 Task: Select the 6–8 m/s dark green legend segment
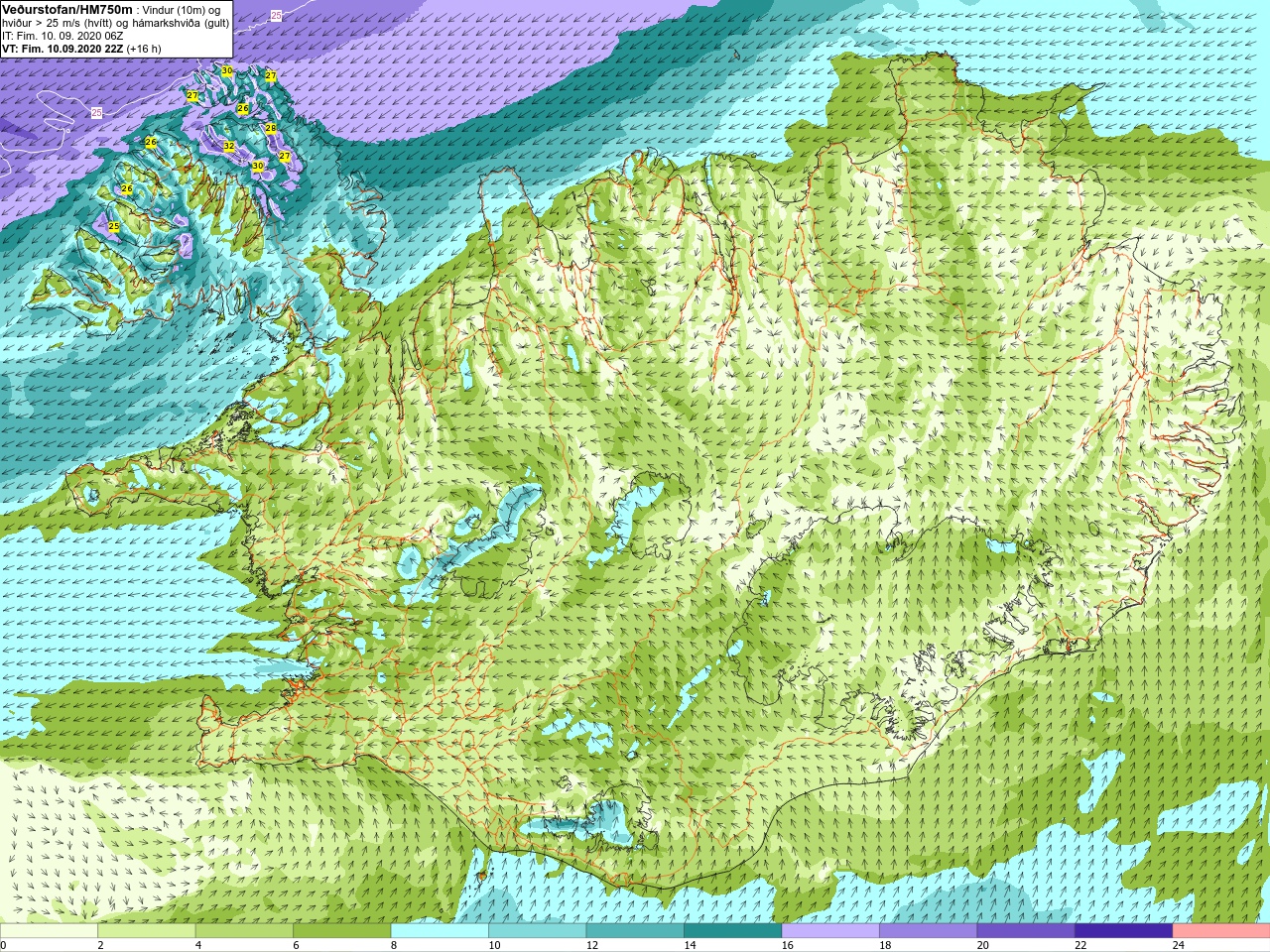point(342,931)
